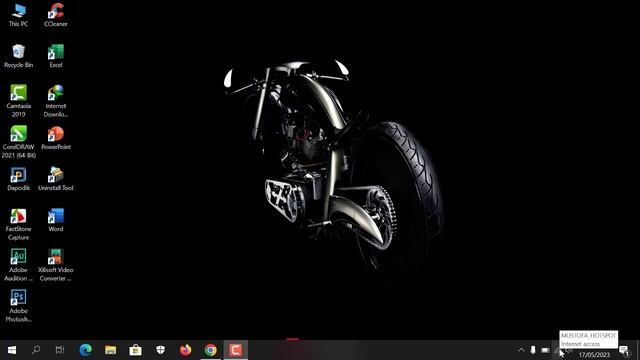Open File Explorer from the taskbar
Screen dimensions: 640x360
pyautogui.click(x=110, y=350)
